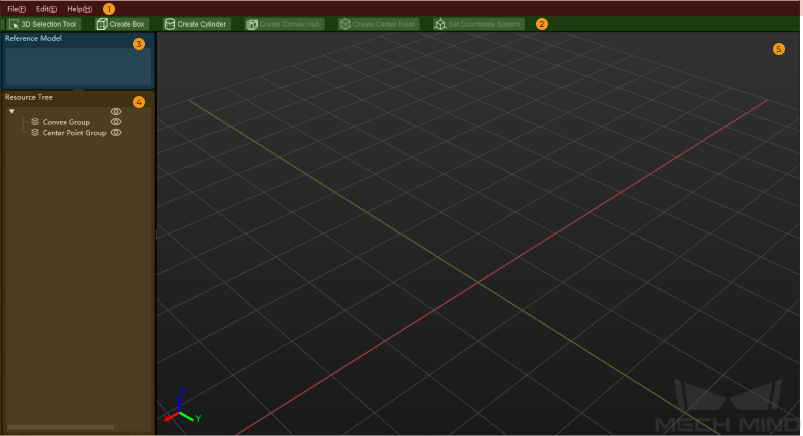The height and width of the screenshot is (436, 803).
Task: Select the Center Point Group tree item
Action: (x=74, y=133)
